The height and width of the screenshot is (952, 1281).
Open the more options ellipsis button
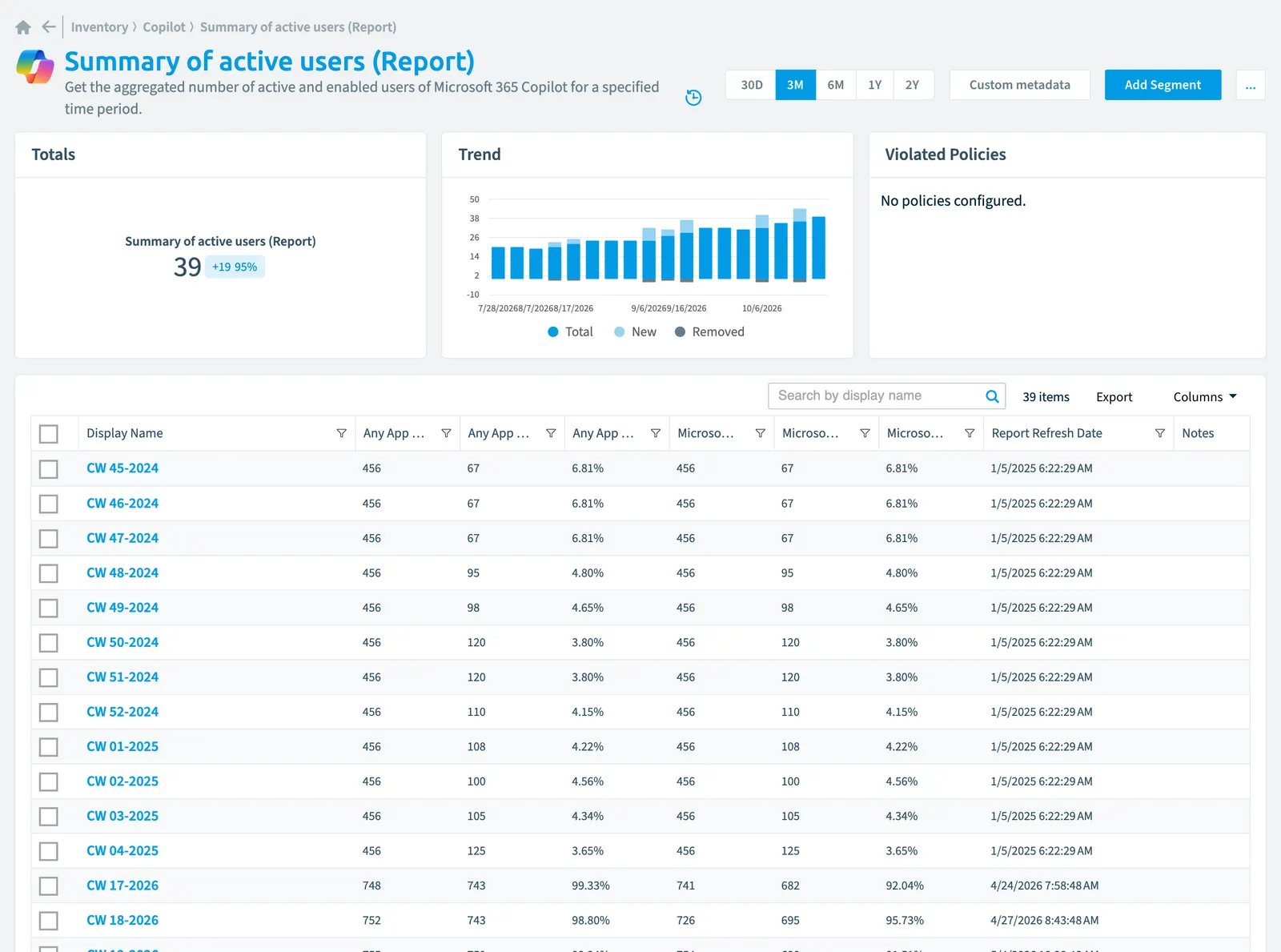(1251, 85)
